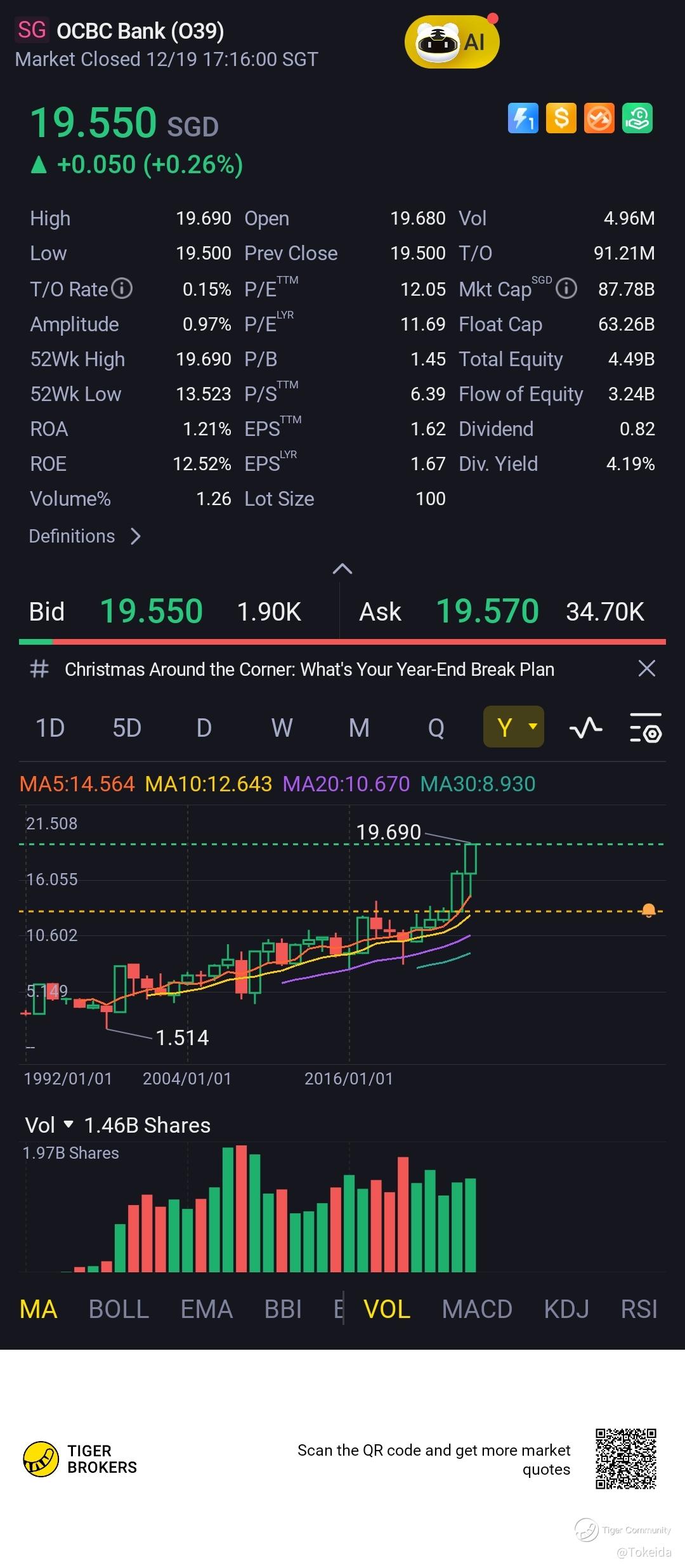Tap the 52Wk Low 13.523 value
685x1568 pixels.
(204, 394)
